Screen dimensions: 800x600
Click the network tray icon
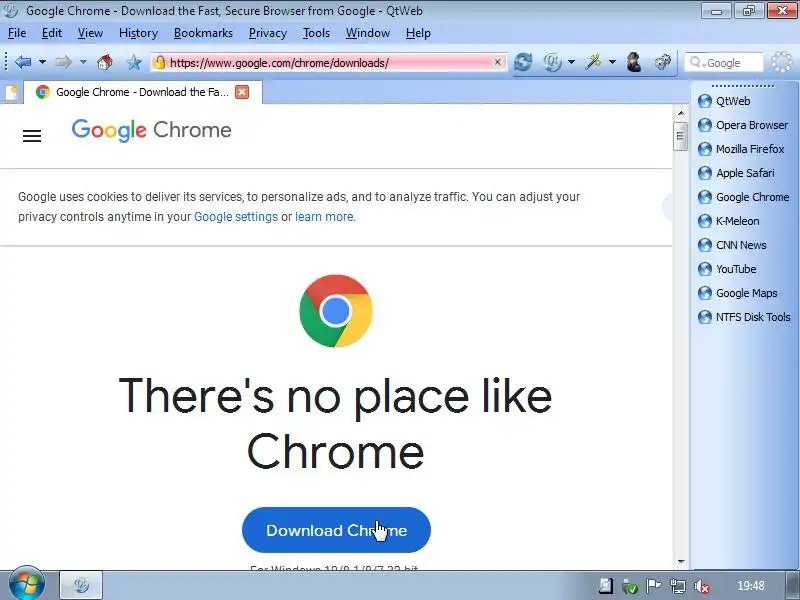click(678, 586)
